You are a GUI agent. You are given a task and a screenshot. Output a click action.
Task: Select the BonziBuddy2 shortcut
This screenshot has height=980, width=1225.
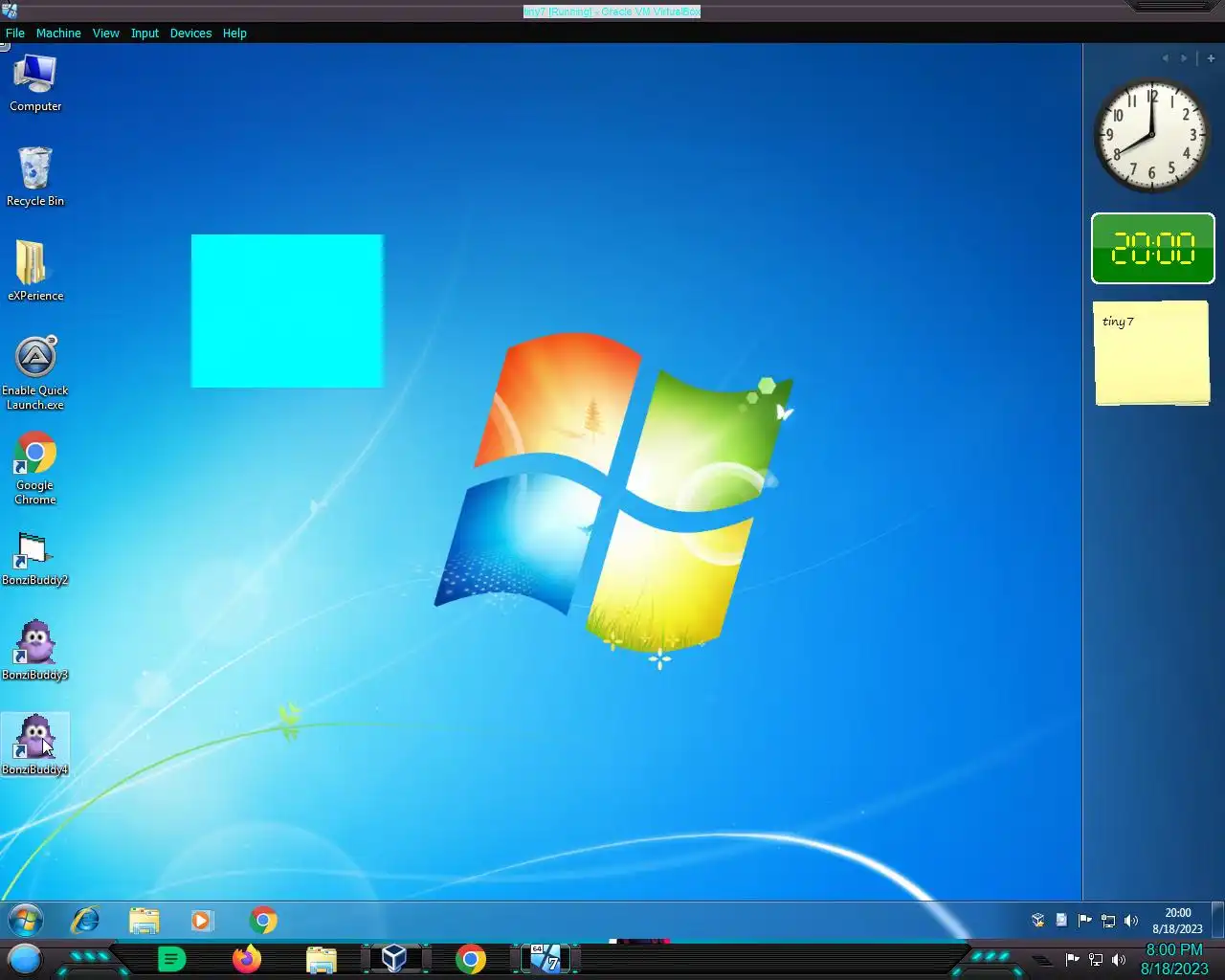pyautogui.click(x=35, y=559)
